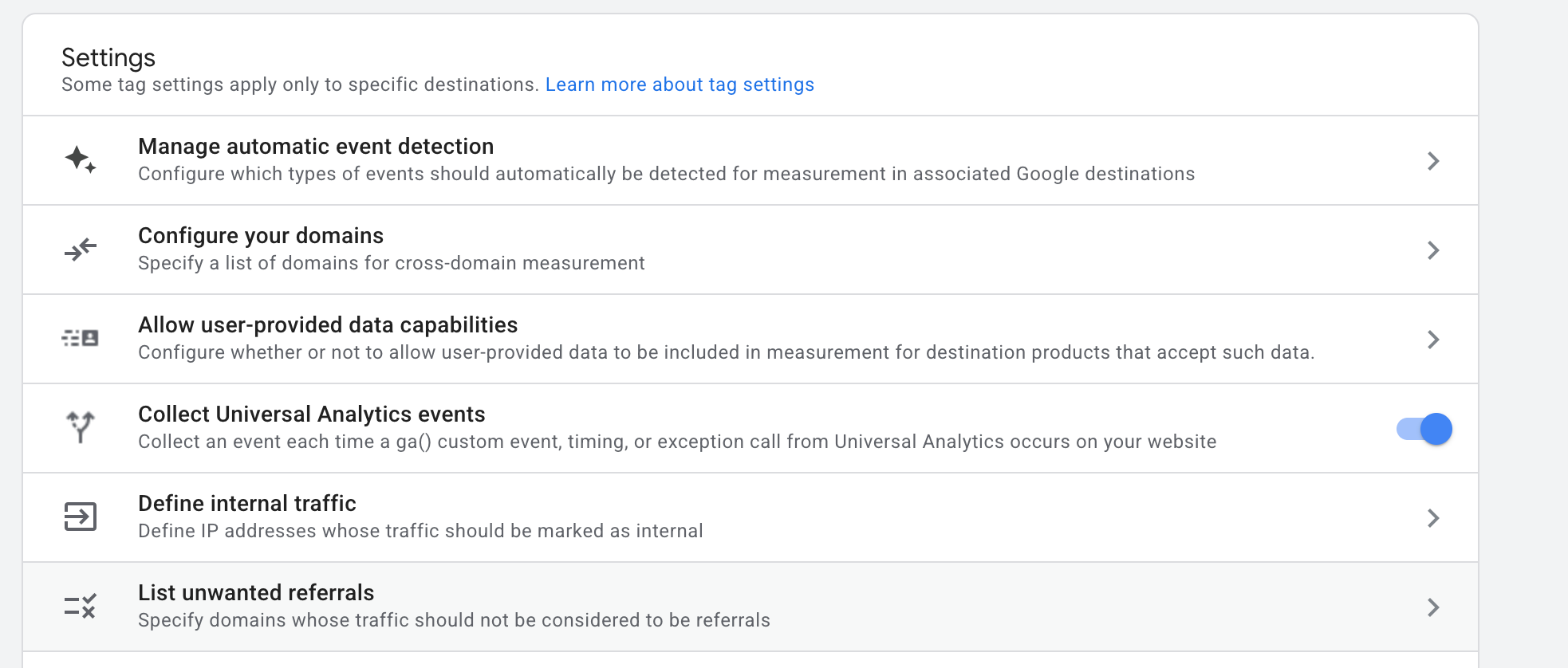The height and width of the screenshot is (668, 1568).
Task: Open Define internal traffic setting
Action: 247,504
